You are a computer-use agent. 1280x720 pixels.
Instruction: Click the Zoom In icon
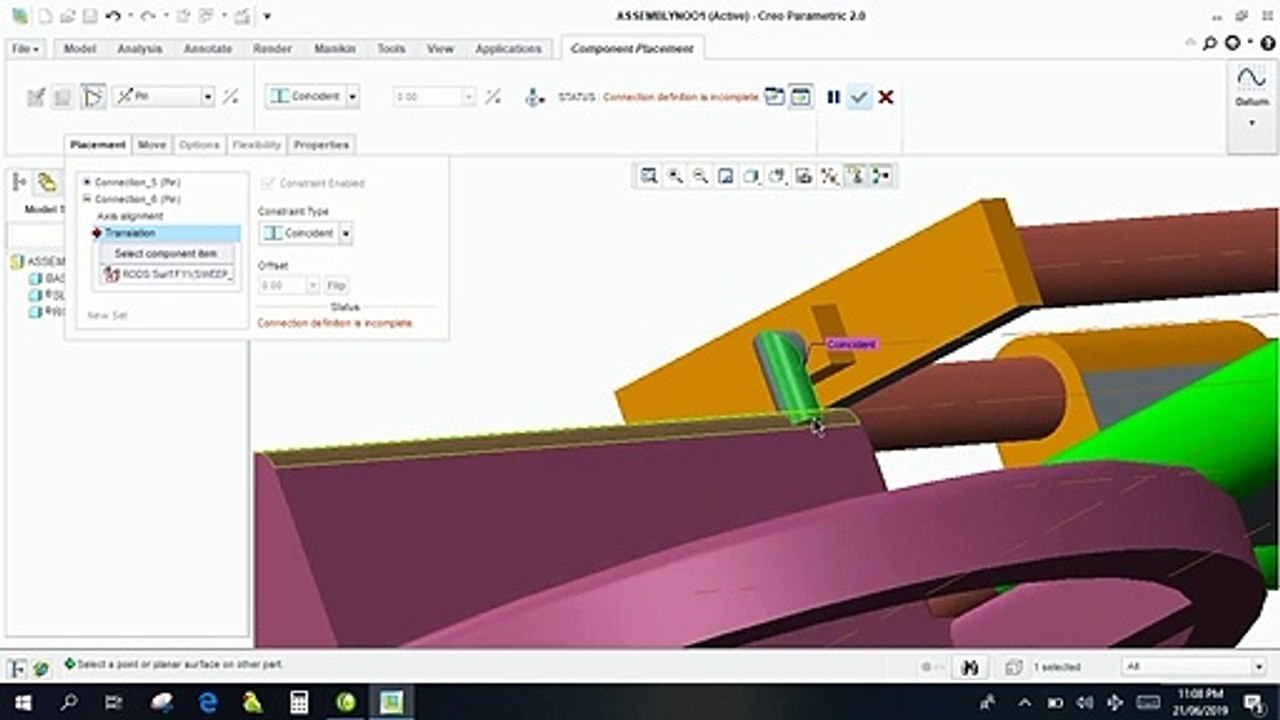pyautogui.click(x=675, y=176)
